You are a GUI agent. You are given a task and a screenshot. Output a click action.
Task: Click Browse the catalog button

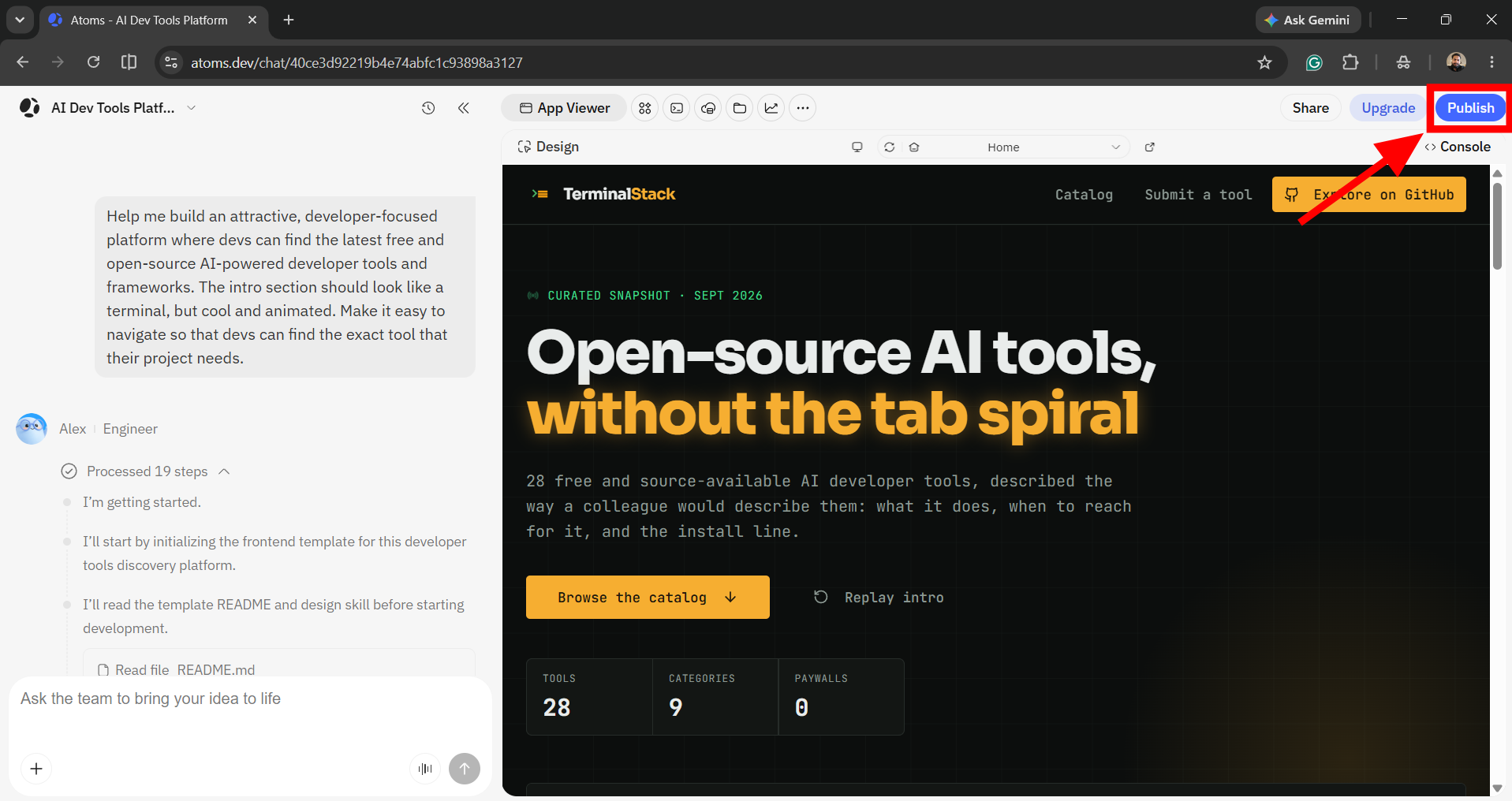click(648, 598)
